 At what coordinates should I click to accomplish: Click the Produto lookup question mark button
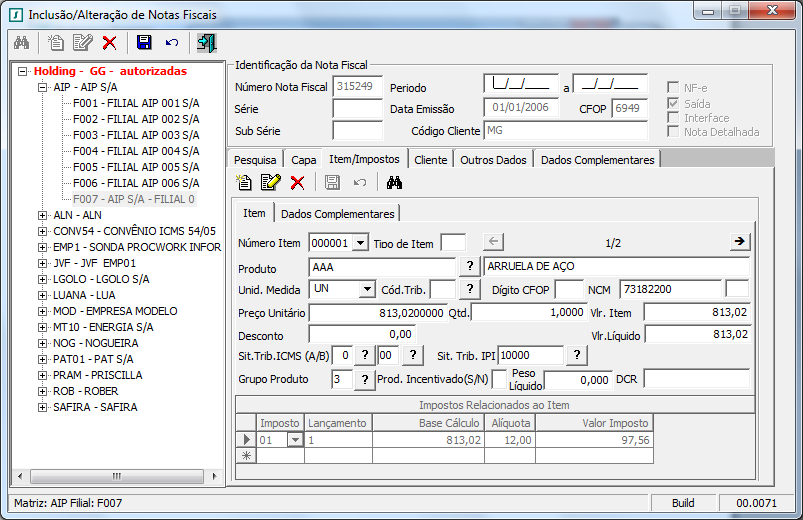(469, 266)
